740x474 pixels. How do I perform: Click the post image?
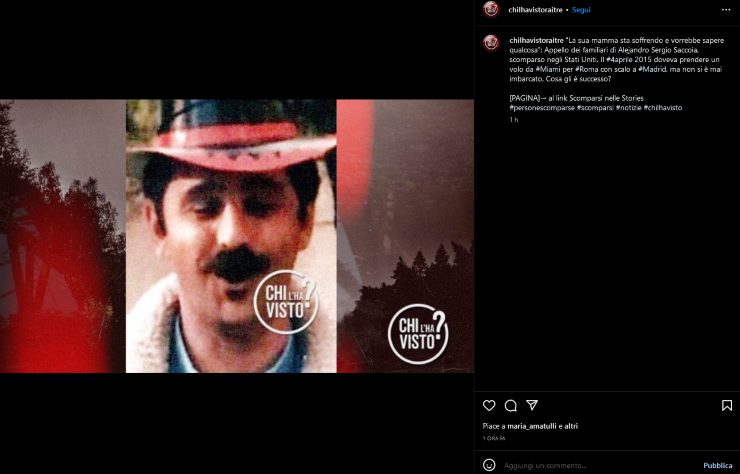[236, 236]
